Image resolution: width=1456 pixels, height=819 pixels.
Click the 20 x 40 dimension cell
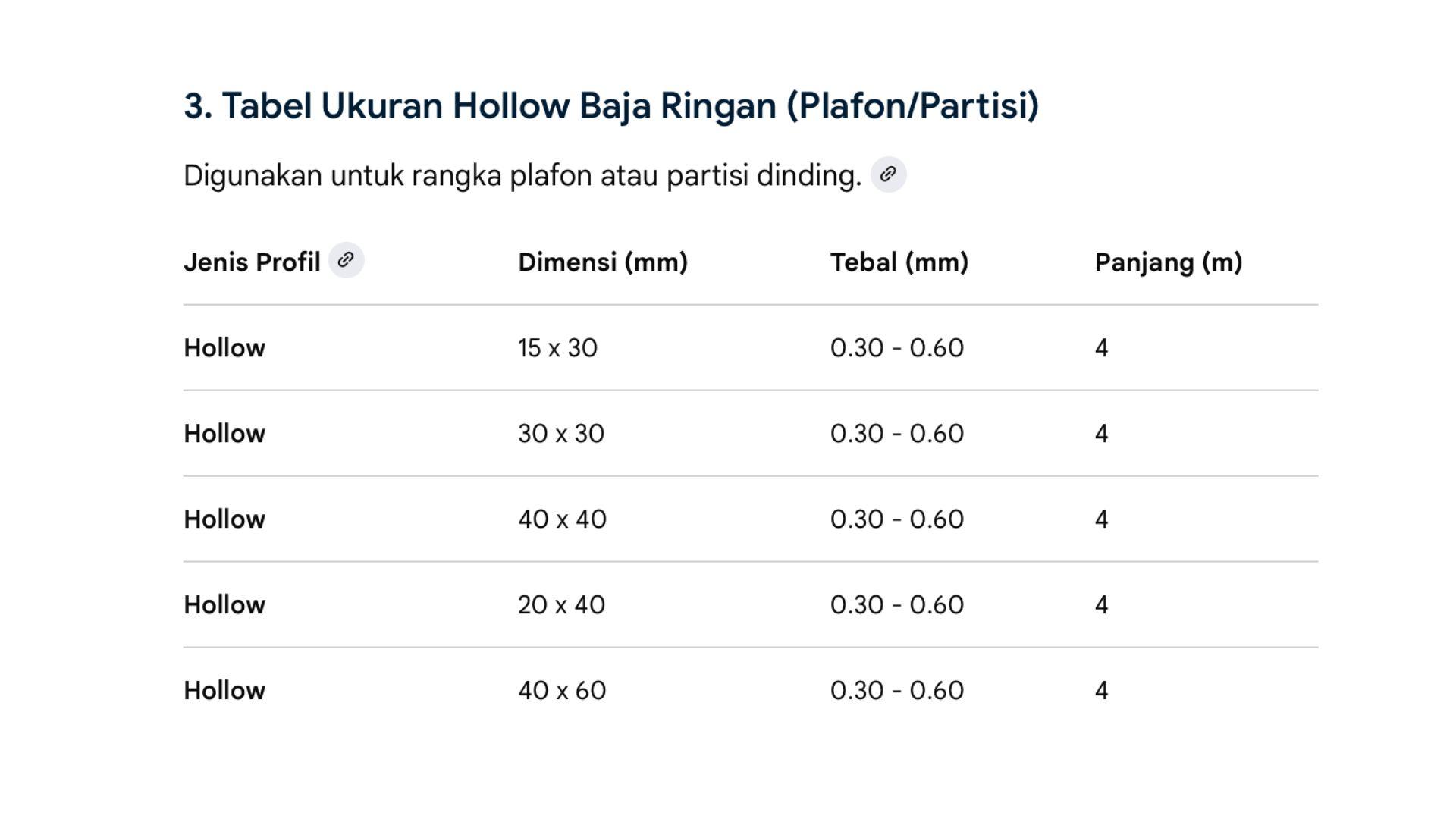[x=561, y=605]
